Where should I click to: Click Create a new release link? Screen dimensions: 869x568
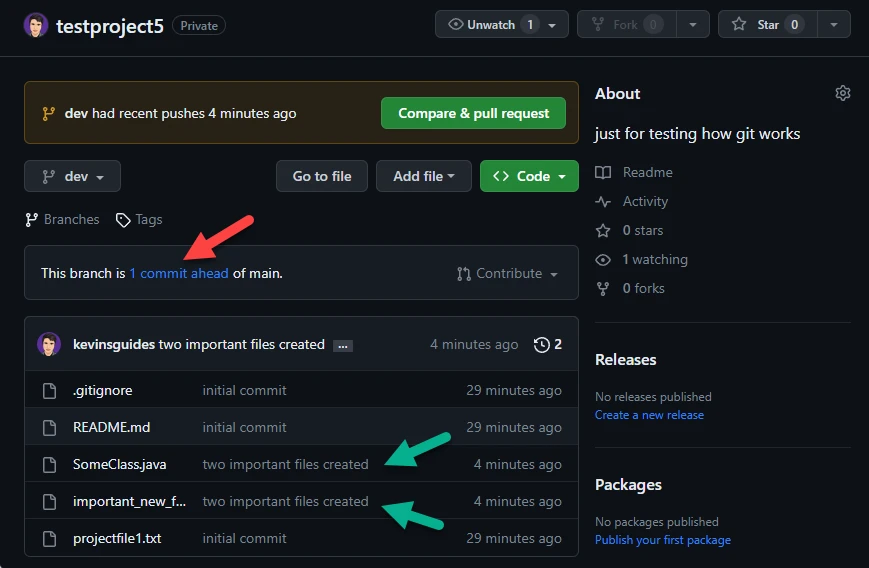click(649, 414)
